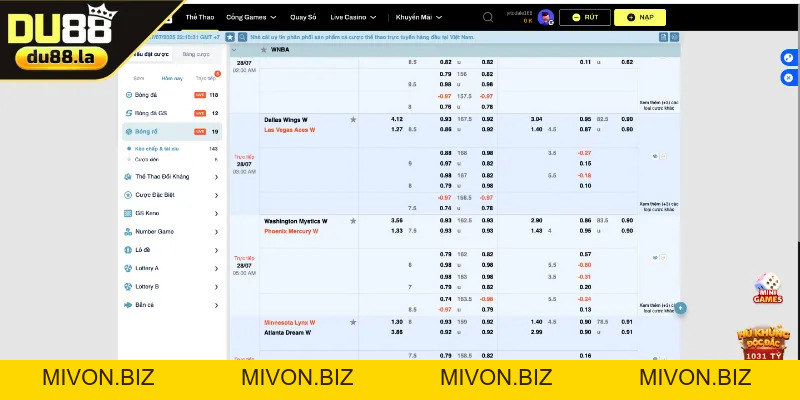The image size is (800, 400).
Task: Switch to Bảng cược tab
Action: pyautogui.click(x=196, y=54)
